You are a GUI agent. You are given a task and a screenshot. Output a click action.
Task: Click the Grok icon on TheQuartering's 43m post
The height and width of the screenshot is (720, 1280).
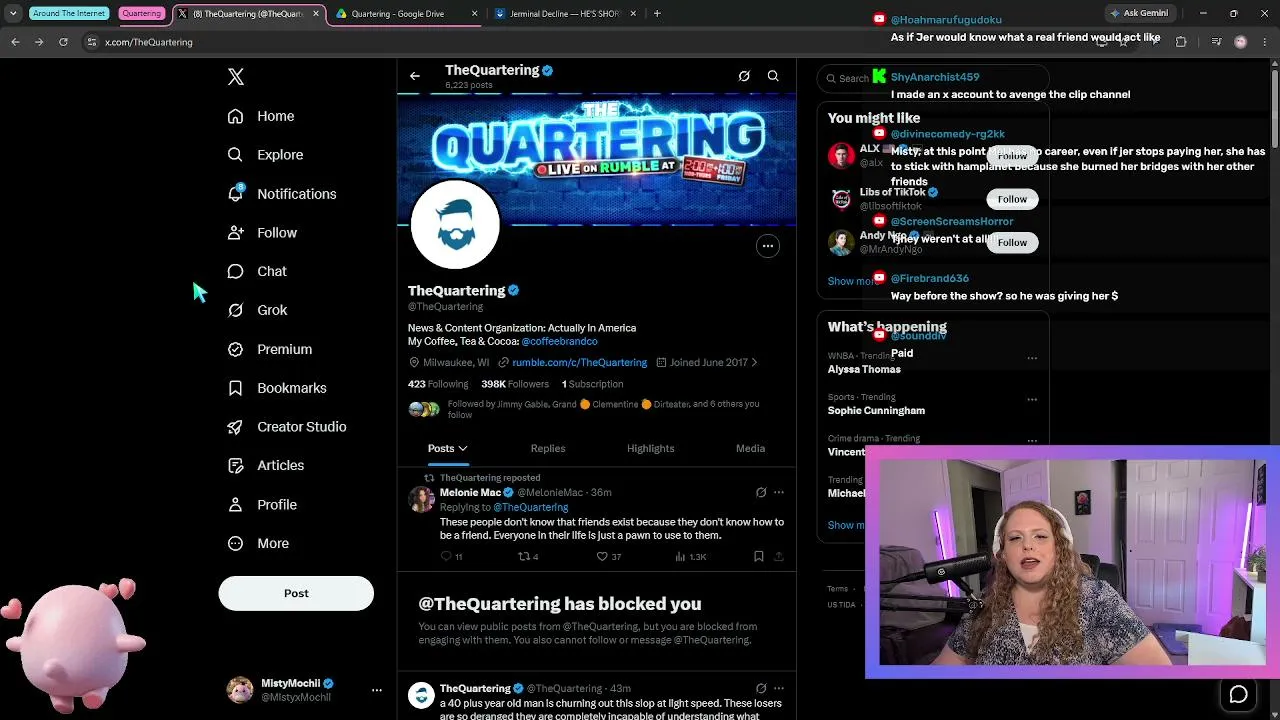(761, 688)
